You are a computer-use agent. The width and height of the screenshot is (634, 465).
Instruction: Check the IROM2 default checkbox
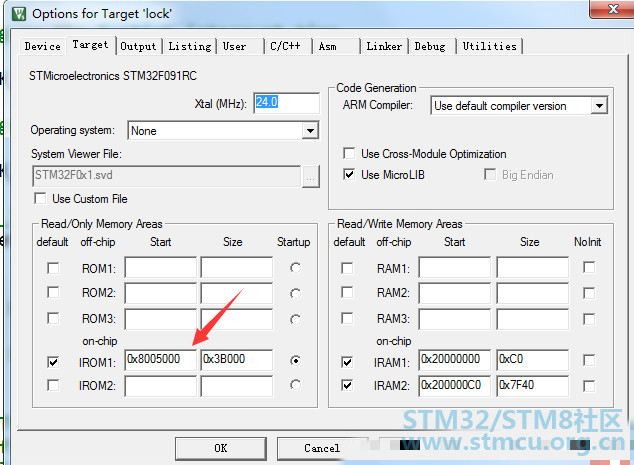point(53,385)
